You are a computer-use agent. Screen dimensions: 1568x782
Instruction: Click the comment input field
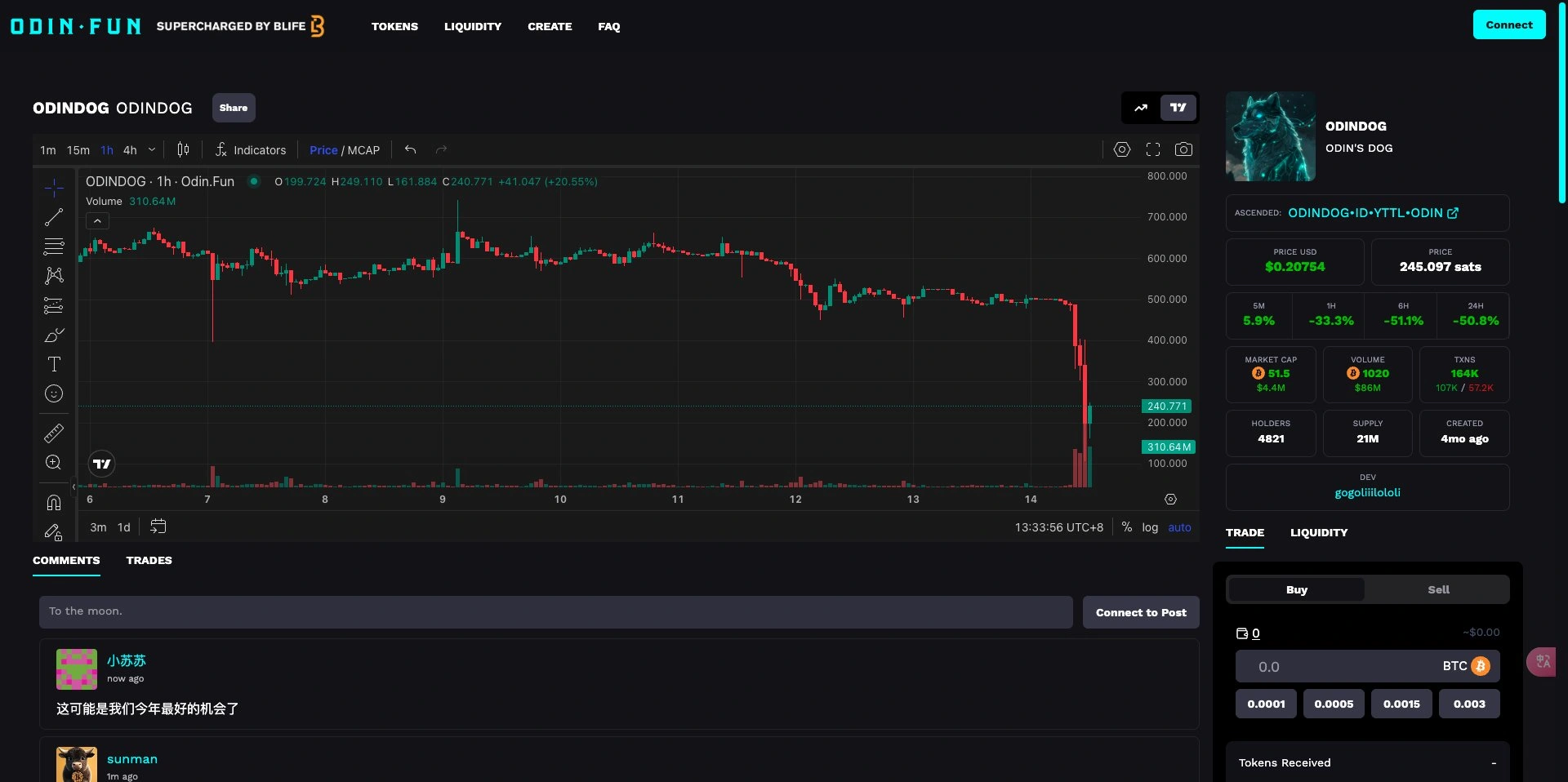pyautogui.click(x=556, y=612)
